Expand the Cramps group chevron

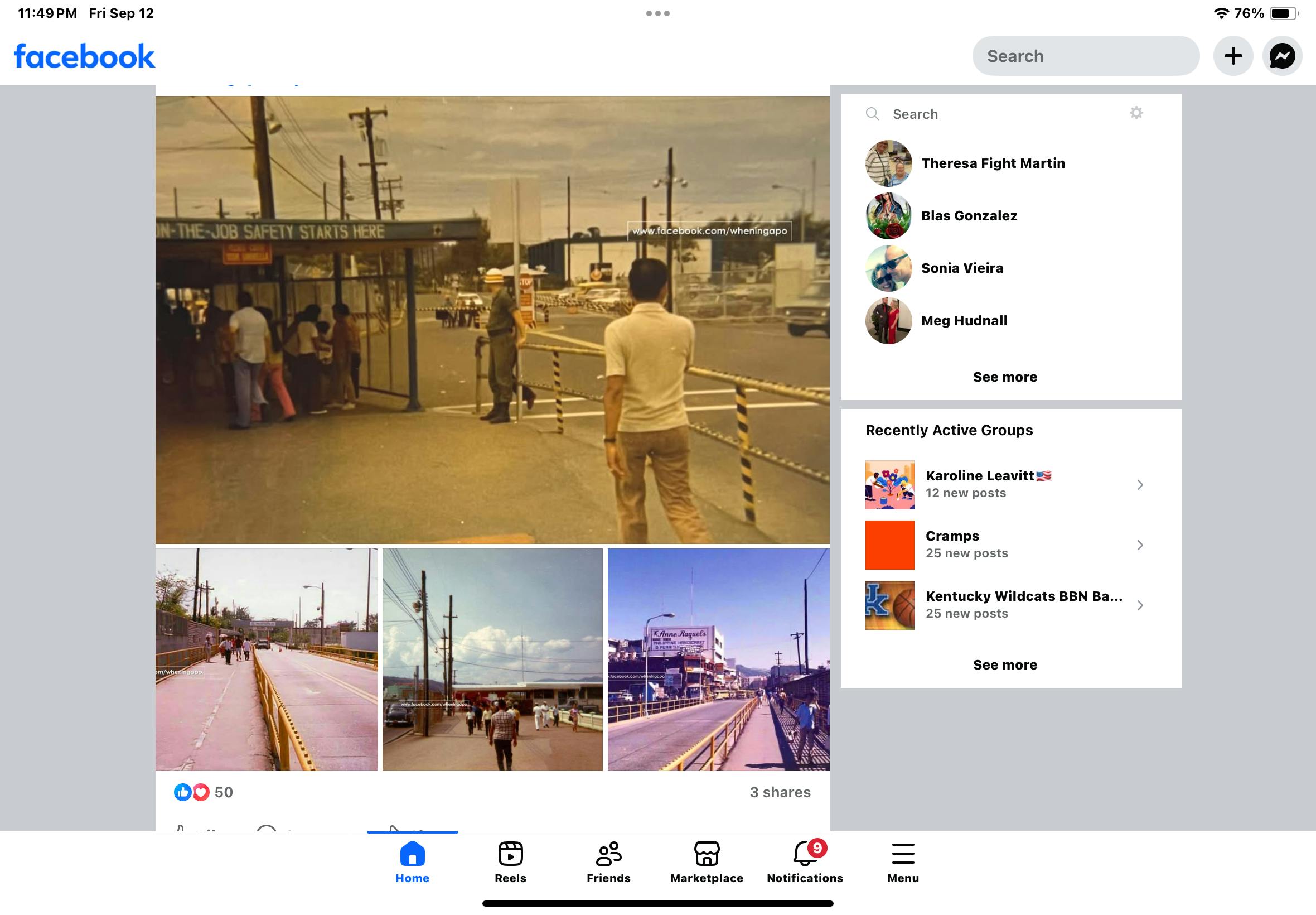(x=1140, y=545)
